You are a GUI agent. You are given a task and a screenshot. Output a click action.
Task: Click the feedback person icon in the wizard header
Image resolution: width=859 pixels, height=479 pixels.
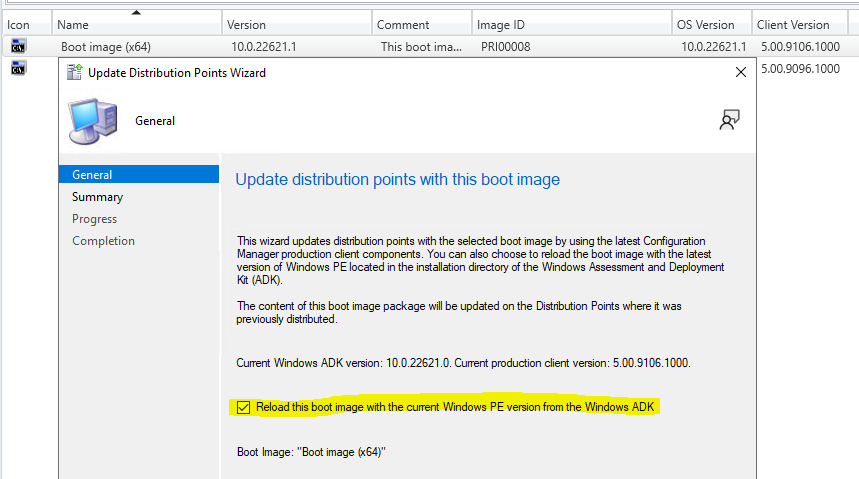tap(729, 120)
